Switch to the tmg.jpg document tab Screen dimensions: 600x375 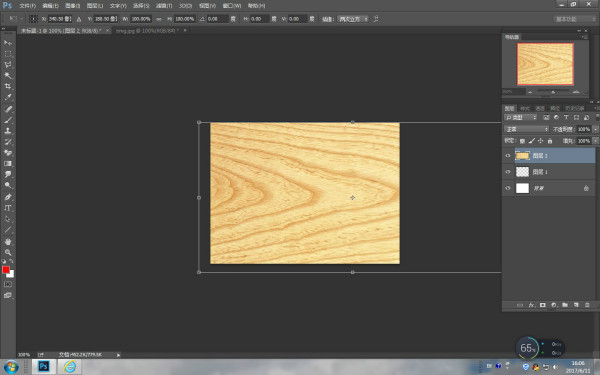pyautogui.click(x=147, y=31)
